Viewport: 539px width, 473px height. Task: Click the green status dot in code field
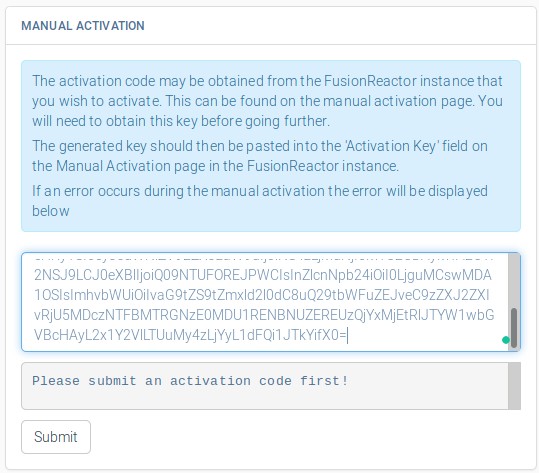[506, 340]
